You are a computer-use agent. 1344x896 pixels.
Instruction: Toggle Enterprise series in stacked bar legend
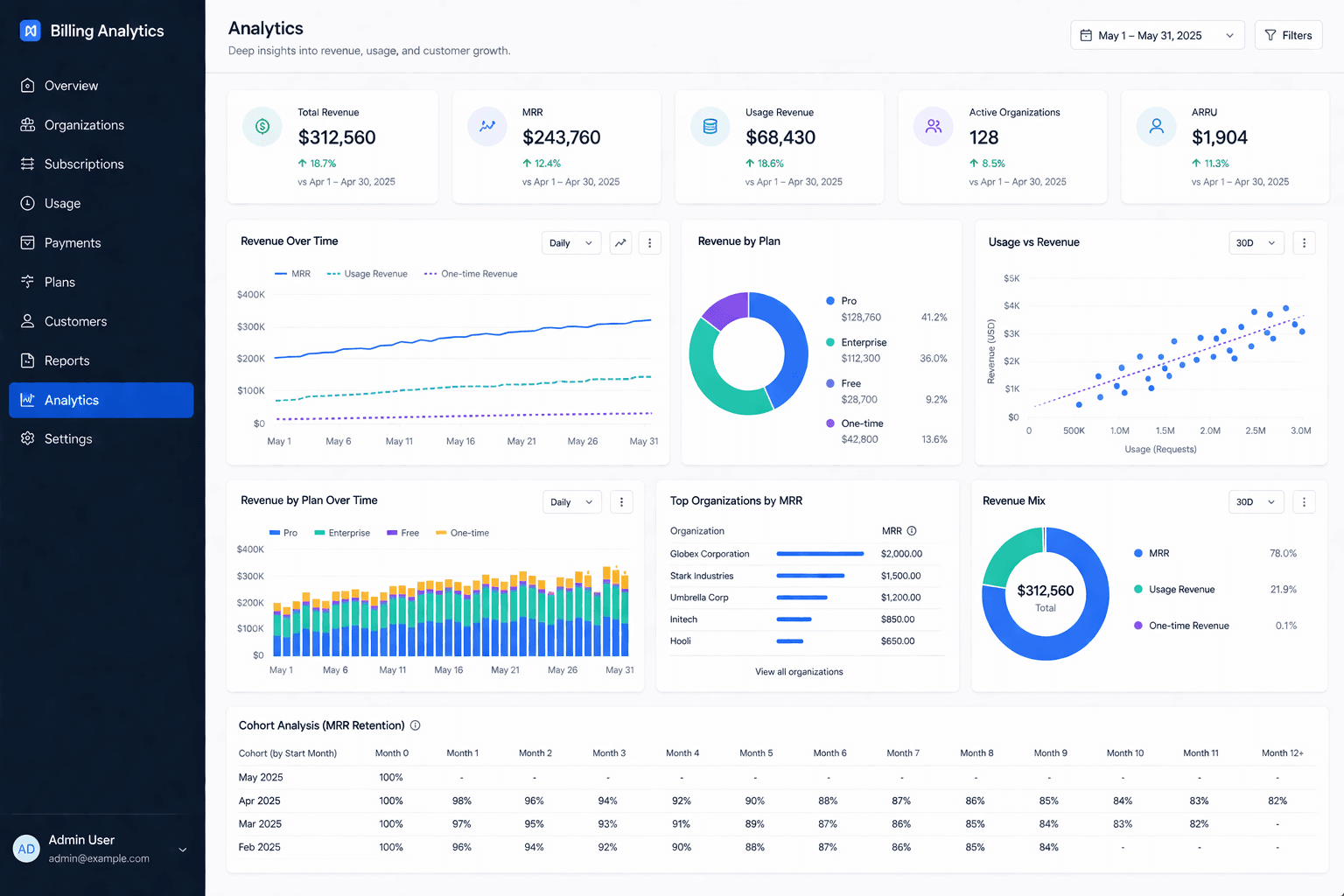point(342,533)
